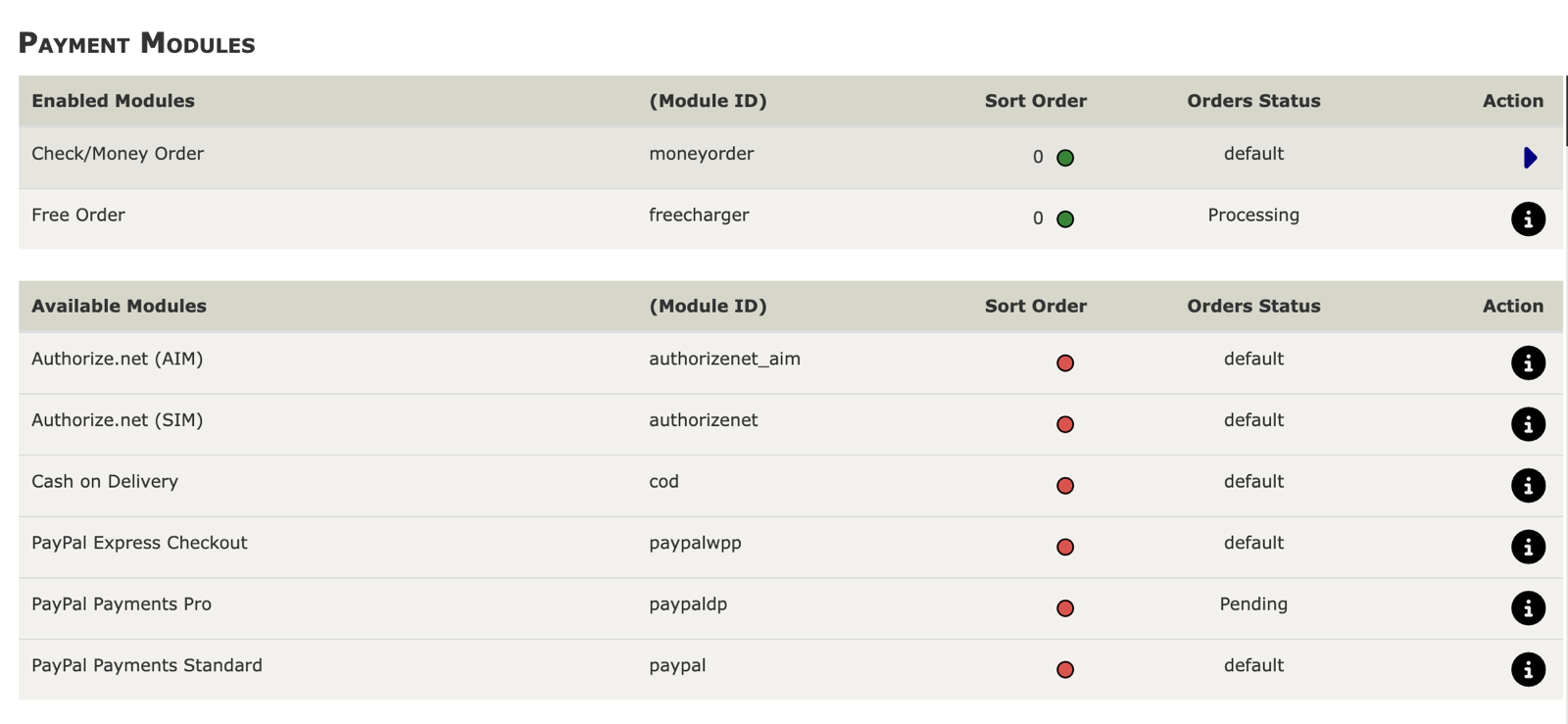This screenshot has height=724, width=1568.
Task: Toggle green status dot for Free Order
Action: click(1065, 219)
